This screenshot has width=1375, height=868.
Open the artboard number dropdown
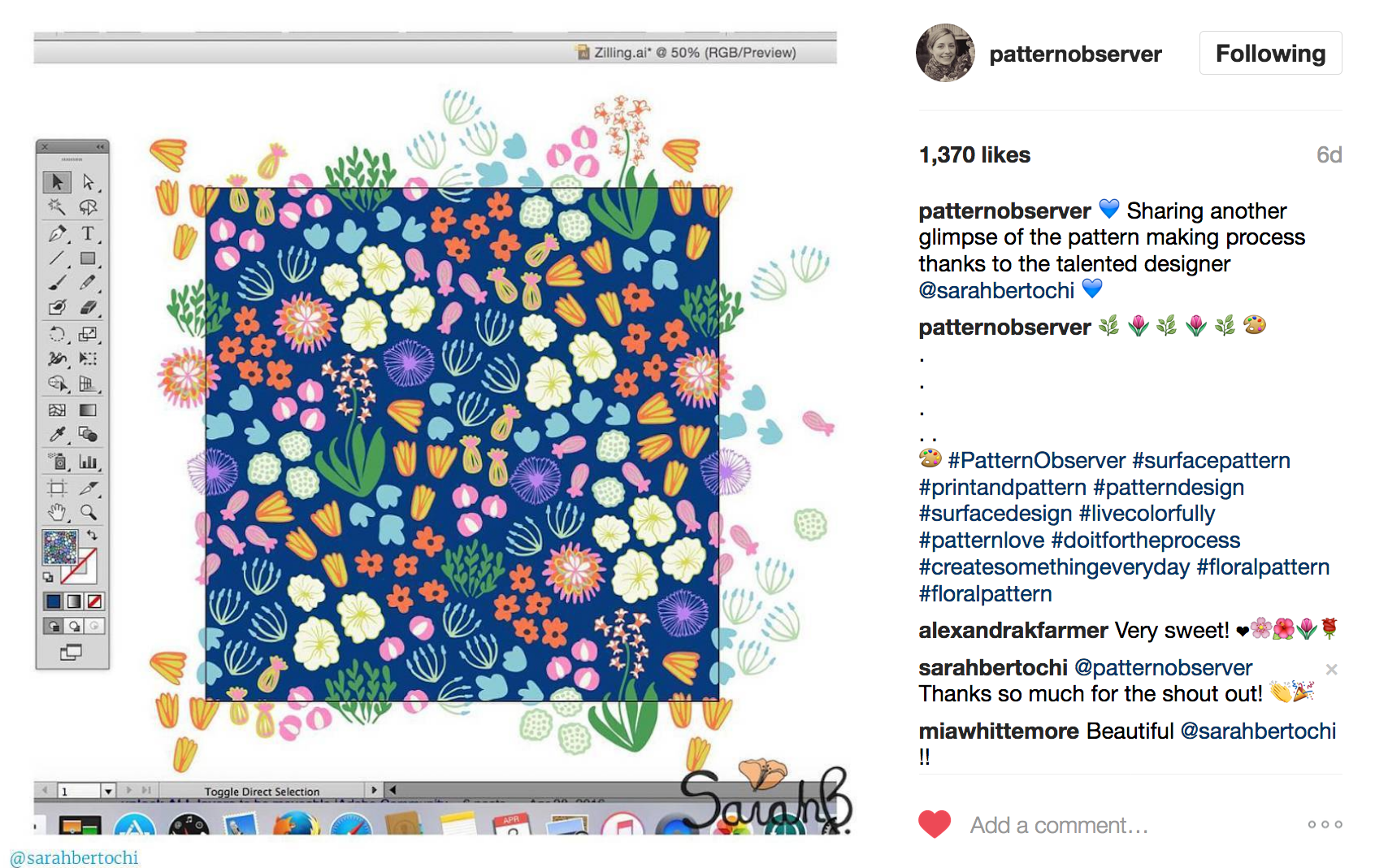[107, 791]
